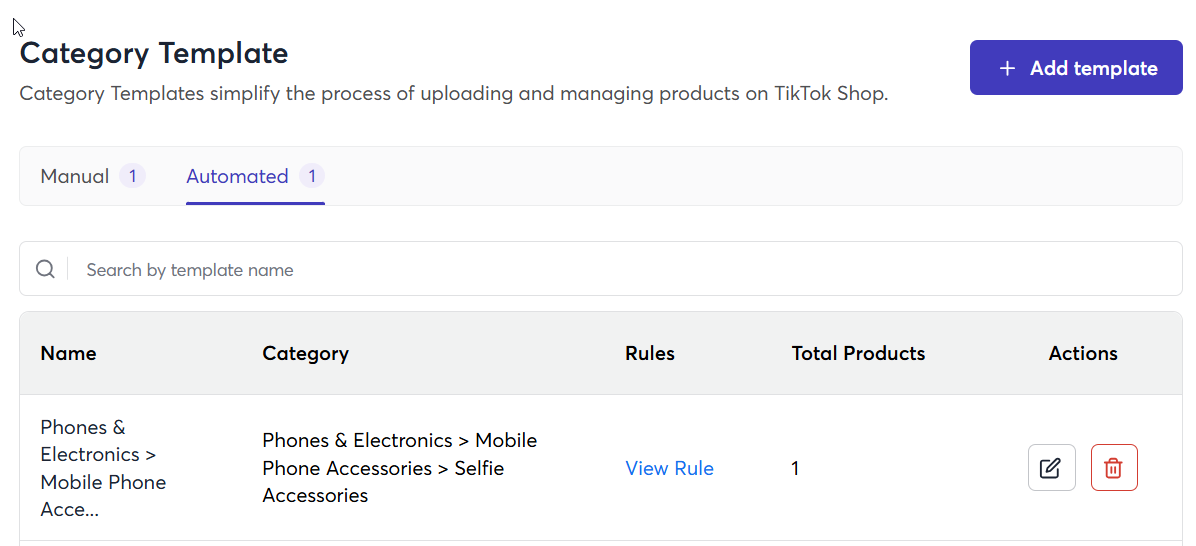Select the Automated tab
This screenshot has height=546, width=1196.
pos(237,176)
